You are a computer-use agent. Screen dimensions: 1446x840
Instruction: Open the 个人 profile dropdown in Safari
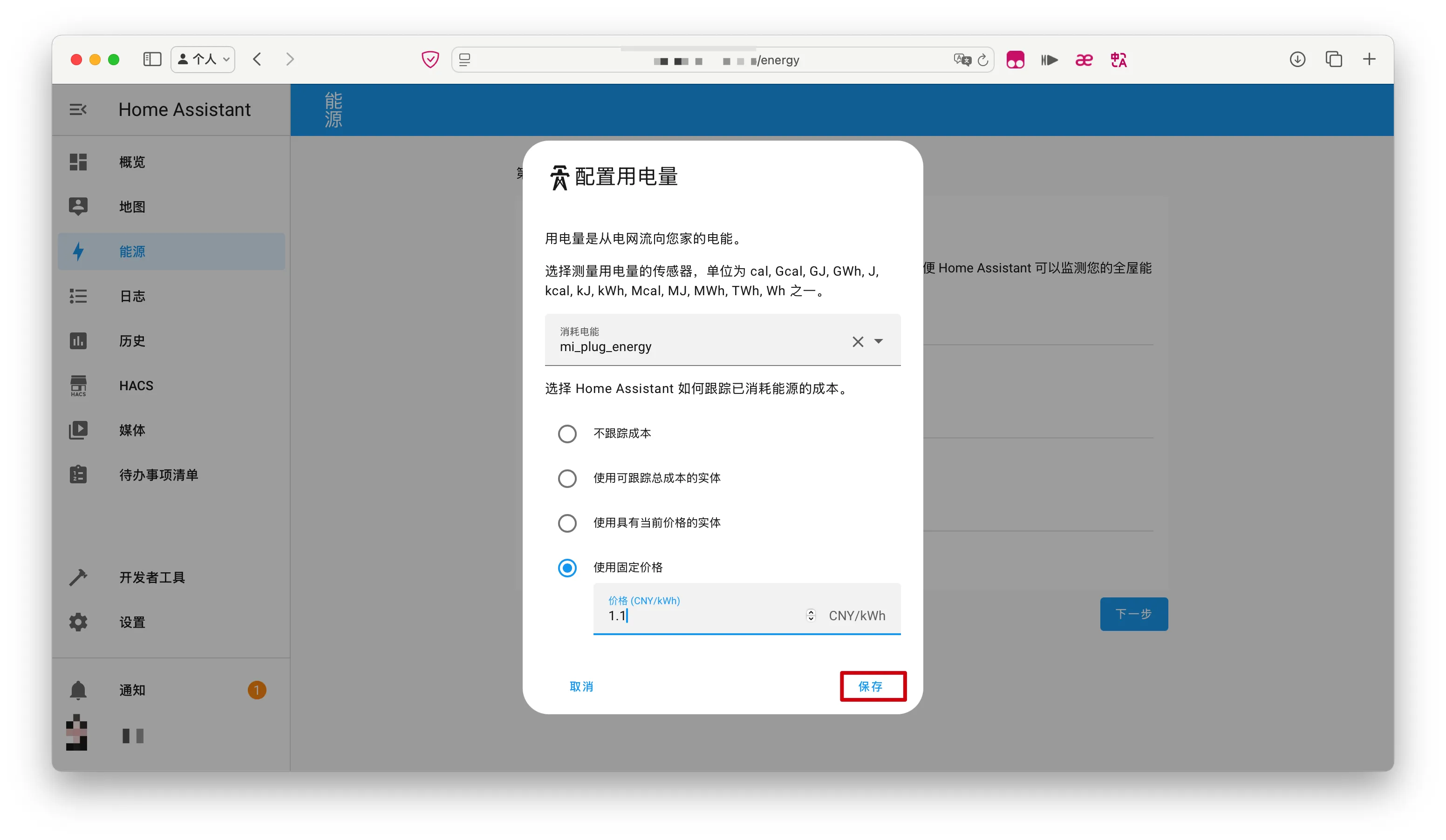click(203, 59)
